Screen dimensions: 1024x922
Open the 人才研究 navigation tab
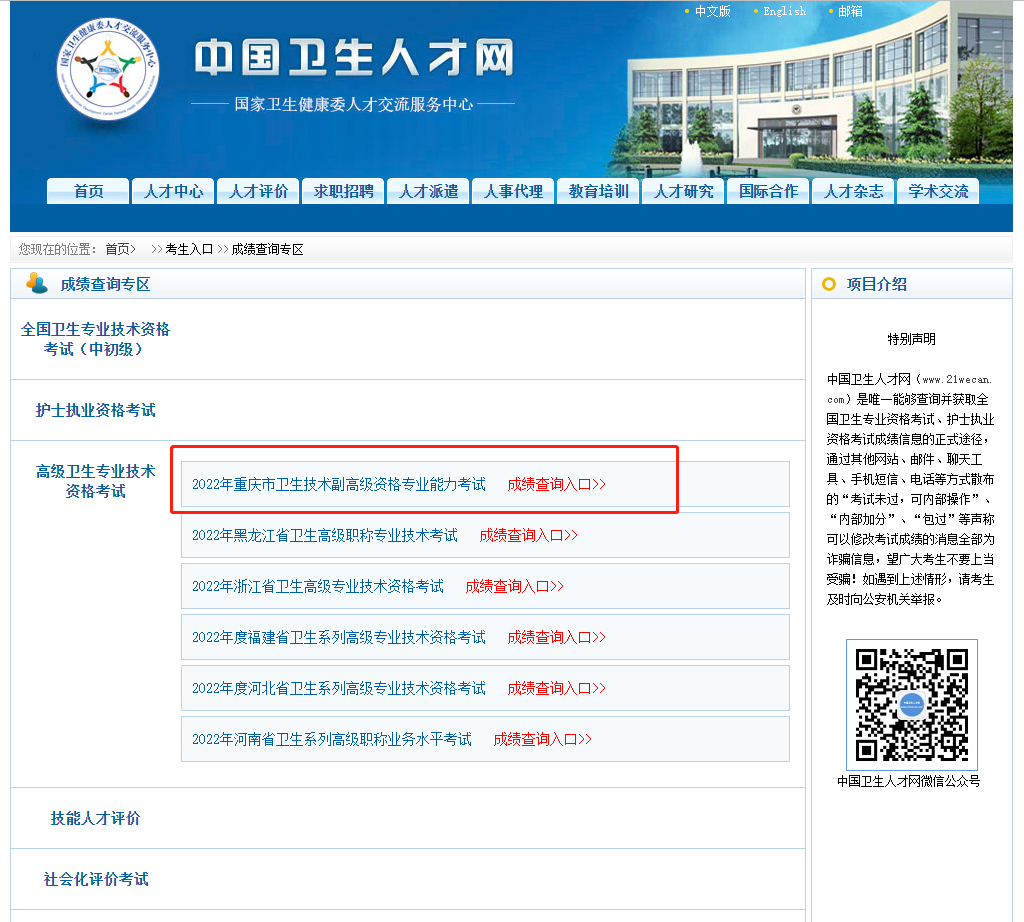683,191
